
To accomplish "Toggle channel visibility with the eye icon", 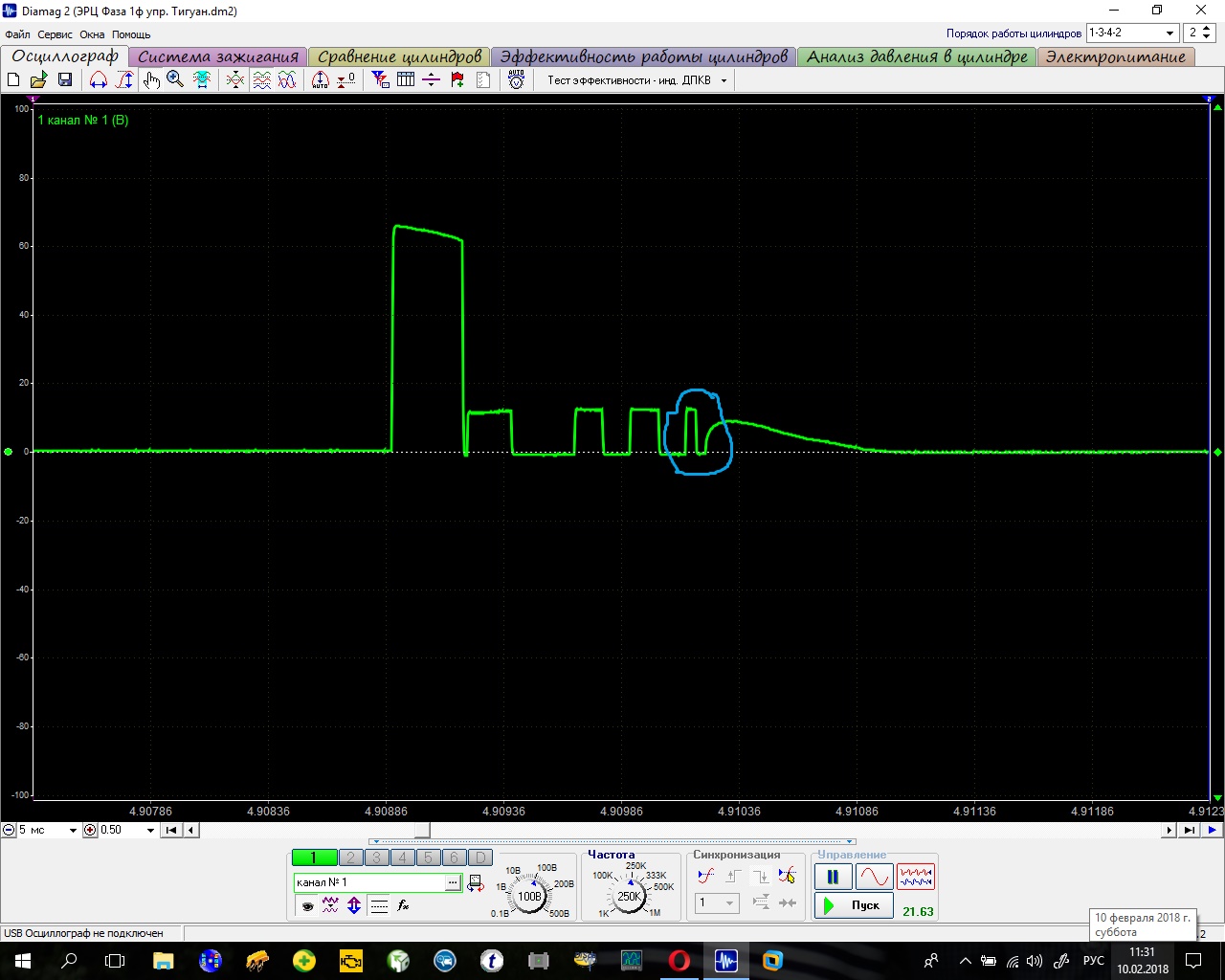I will [307, 905].
